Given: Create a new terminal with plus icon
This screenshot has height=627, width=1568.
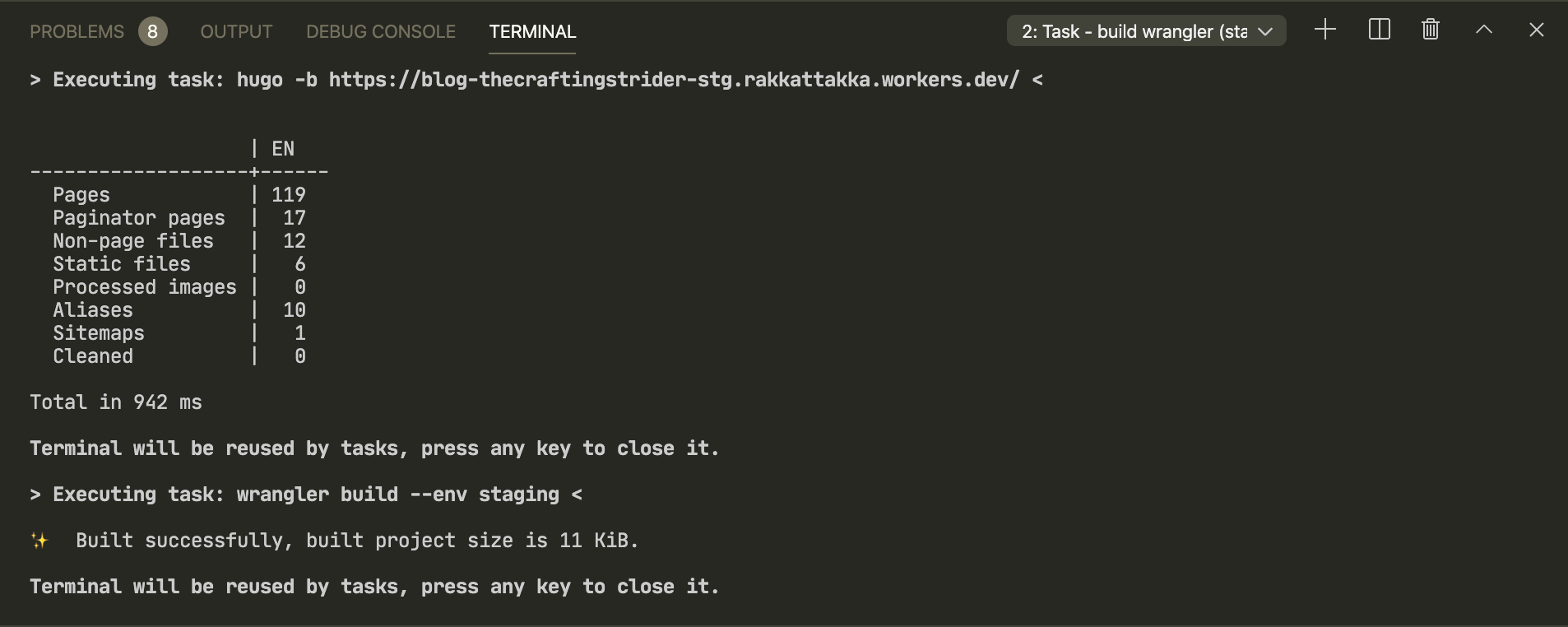Looking at the screenshot, I should click(1324, 30).
